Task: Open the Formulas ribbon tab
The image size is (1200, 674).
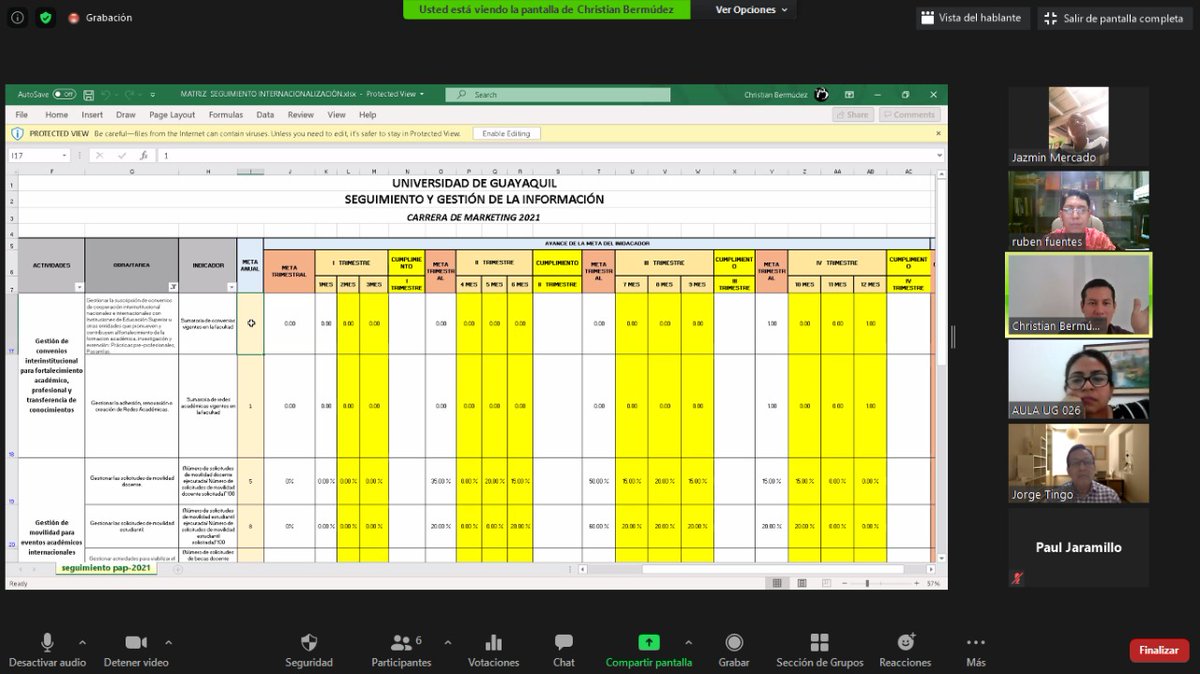Action: 225,115
